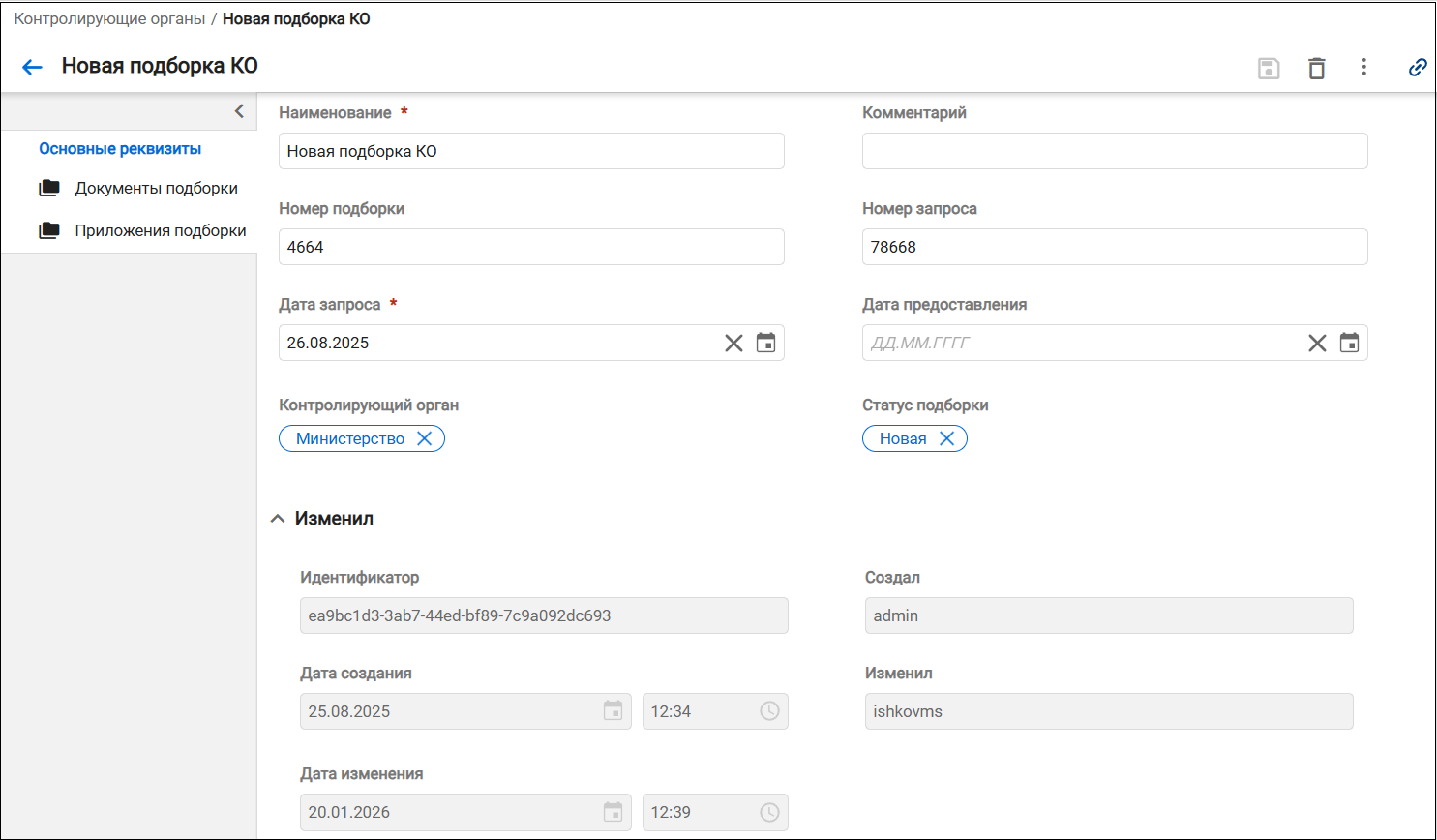This screenshot has height=840, width=1437.
Task: Click the Приложения подборки folder icon
Action: pos(49,230)
